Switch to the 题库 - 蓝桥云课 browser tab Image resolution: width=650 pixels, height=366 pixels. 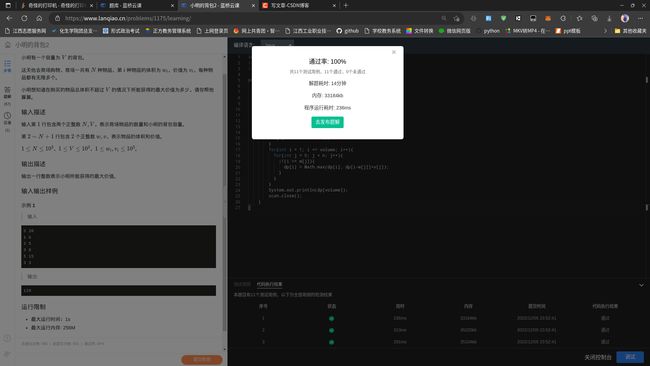pos(137,5)
